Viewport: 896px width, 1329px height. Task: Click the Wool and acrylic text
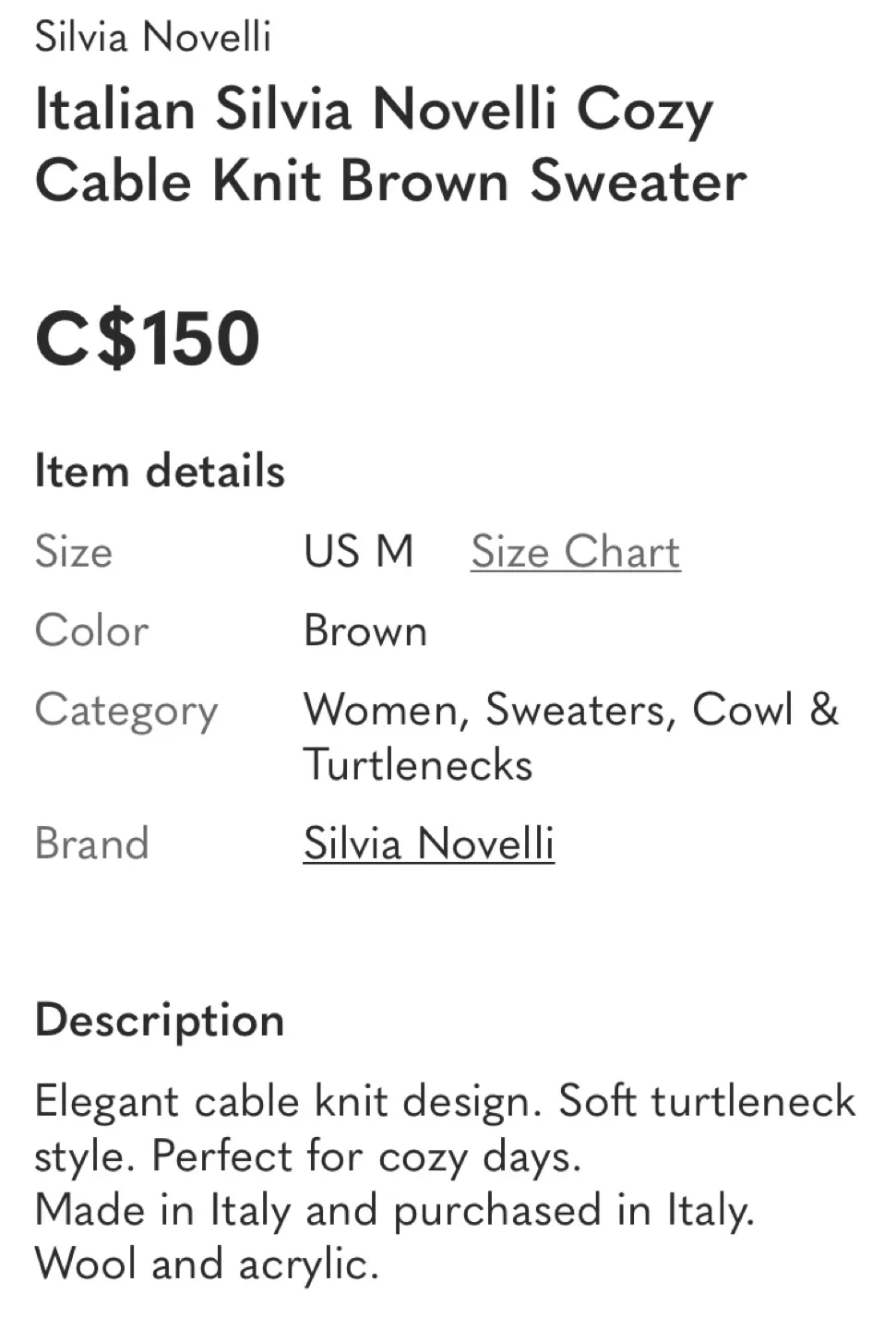coord(205,1263)
